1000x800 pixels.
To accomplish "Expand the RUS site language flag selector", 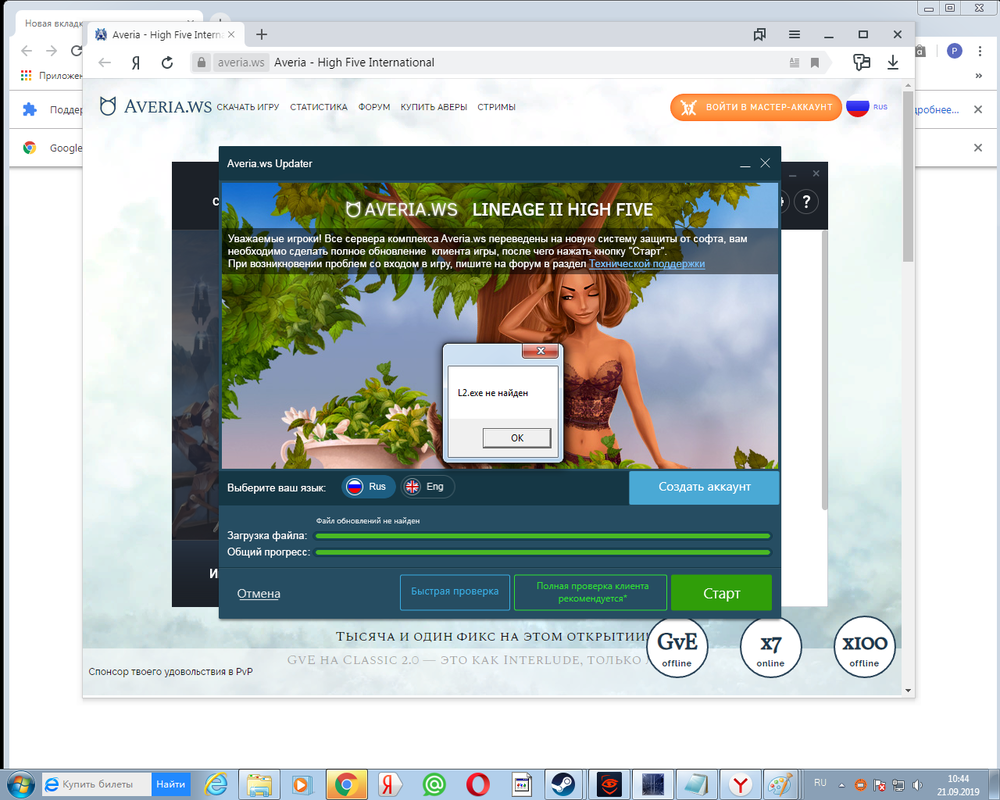I will 866,107.
